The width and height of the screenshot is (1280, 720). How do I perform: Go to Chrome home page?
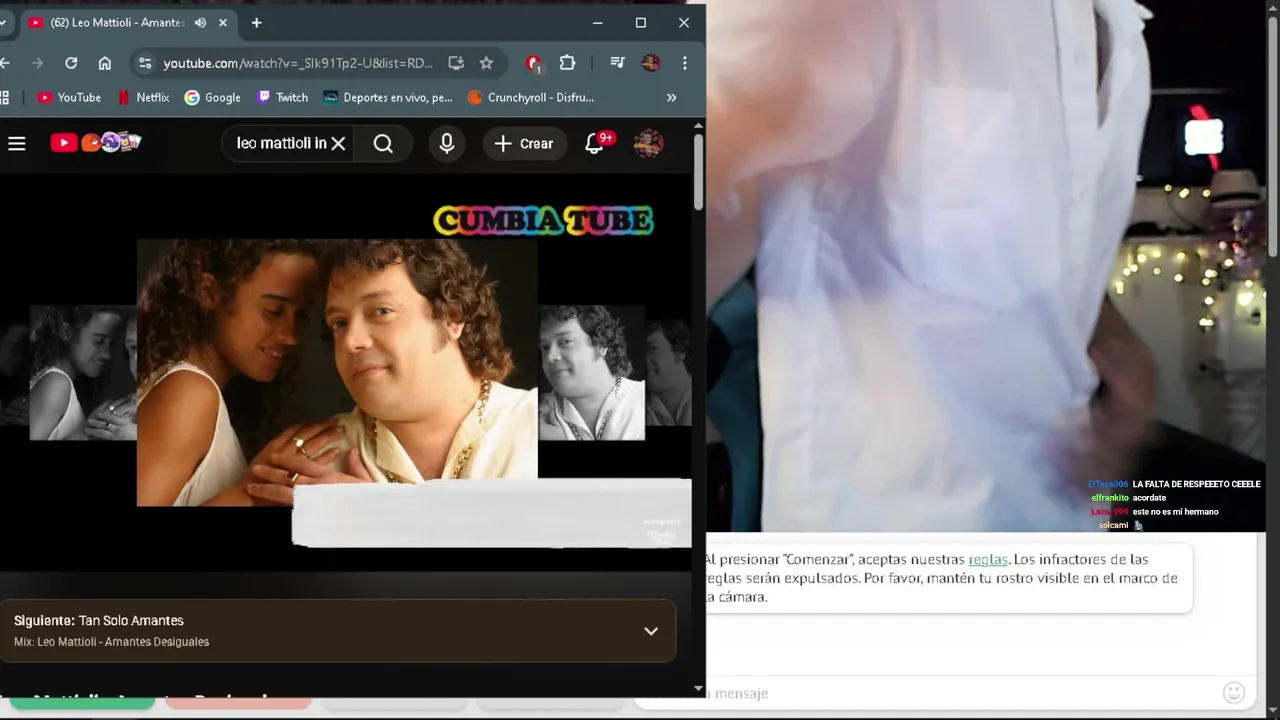tap(104, 63)
